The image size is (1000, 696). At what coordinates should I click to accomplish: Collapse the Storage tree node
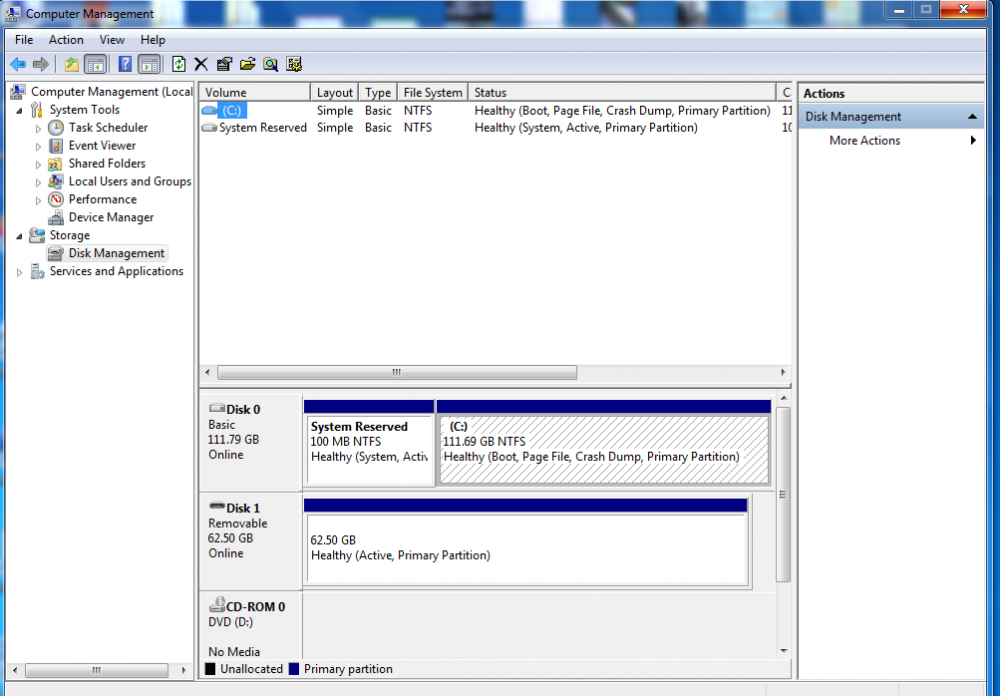[x=19, y=236]
